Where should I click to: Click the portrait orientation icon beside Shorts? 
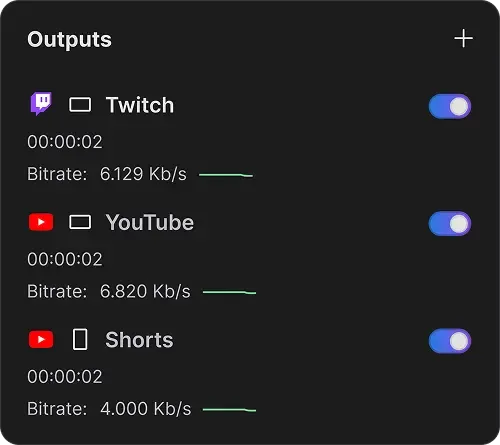point(80,339)
